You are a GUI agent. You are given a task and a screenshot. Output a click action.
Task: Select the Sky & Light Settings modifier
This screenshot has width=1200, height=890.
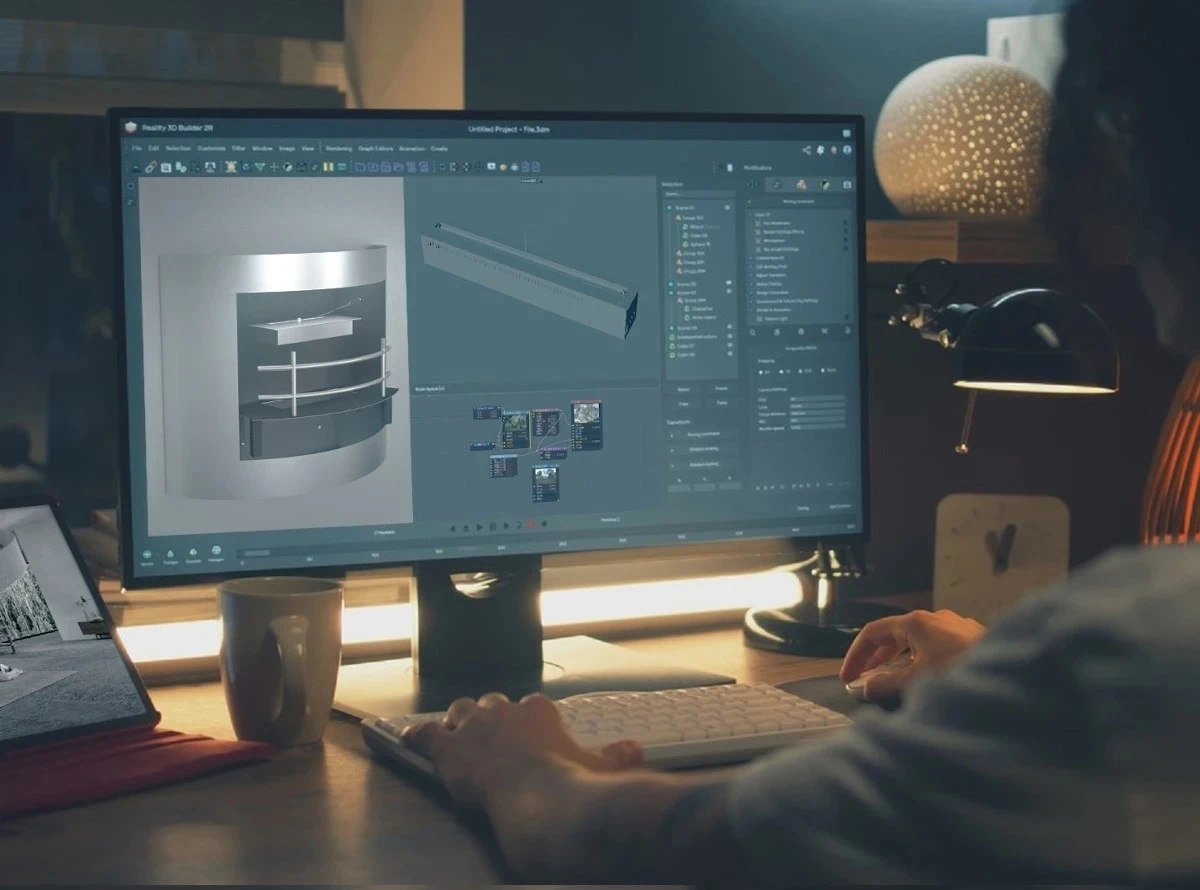pos(779,249)
